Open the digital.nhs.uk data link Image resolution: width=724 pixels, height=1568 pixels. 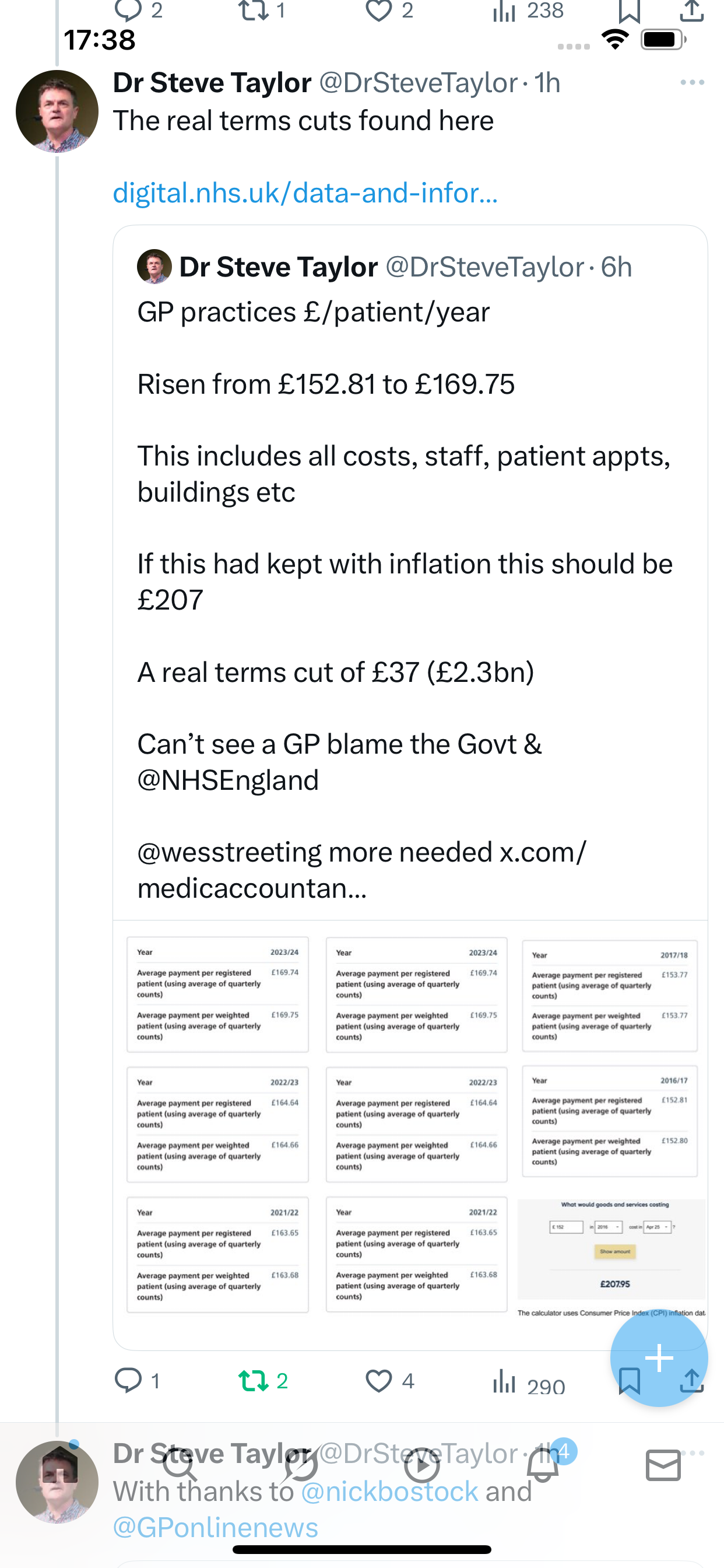tap(305, 193)
